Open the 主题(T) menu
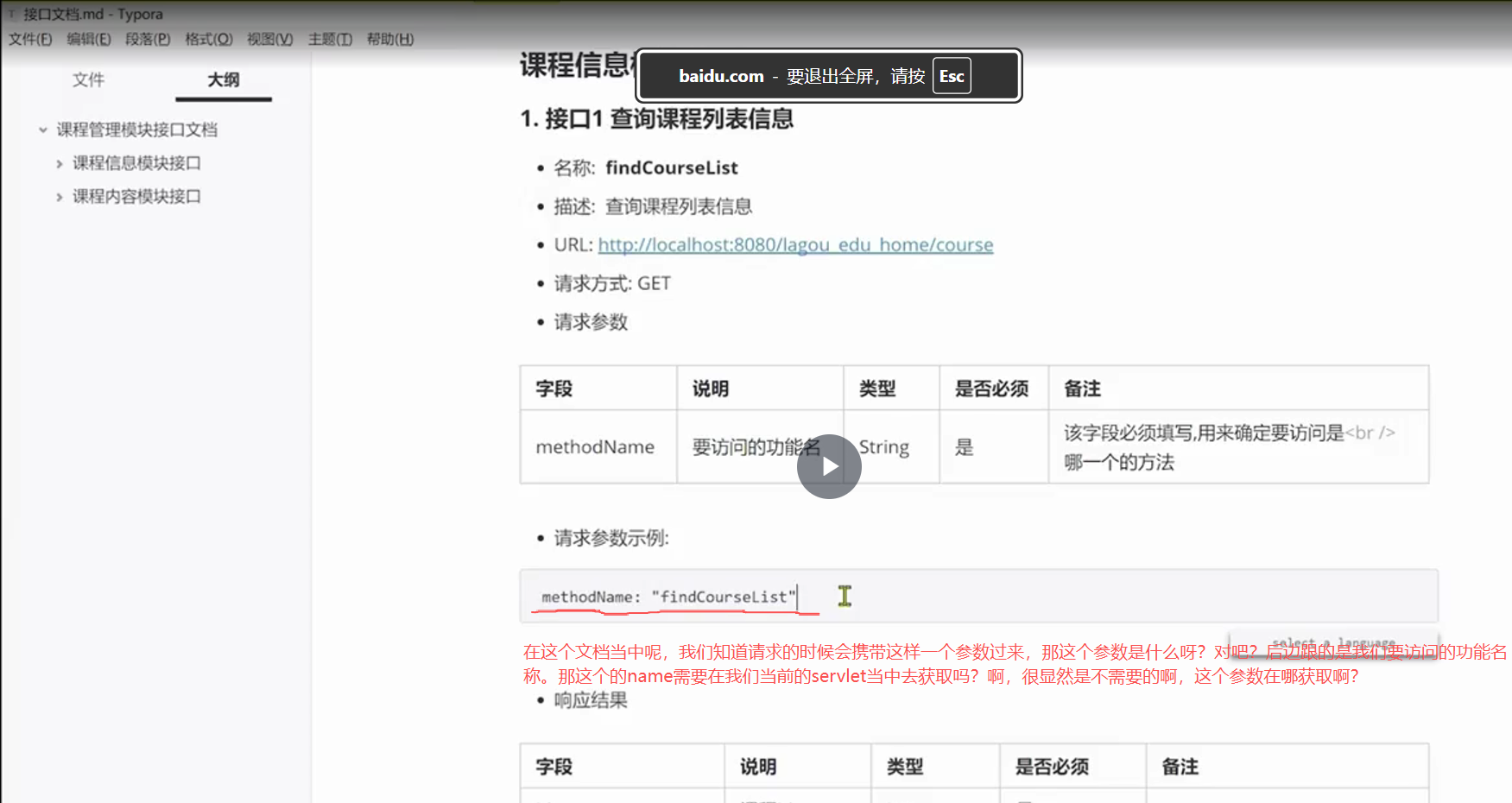 coord(331,39)
